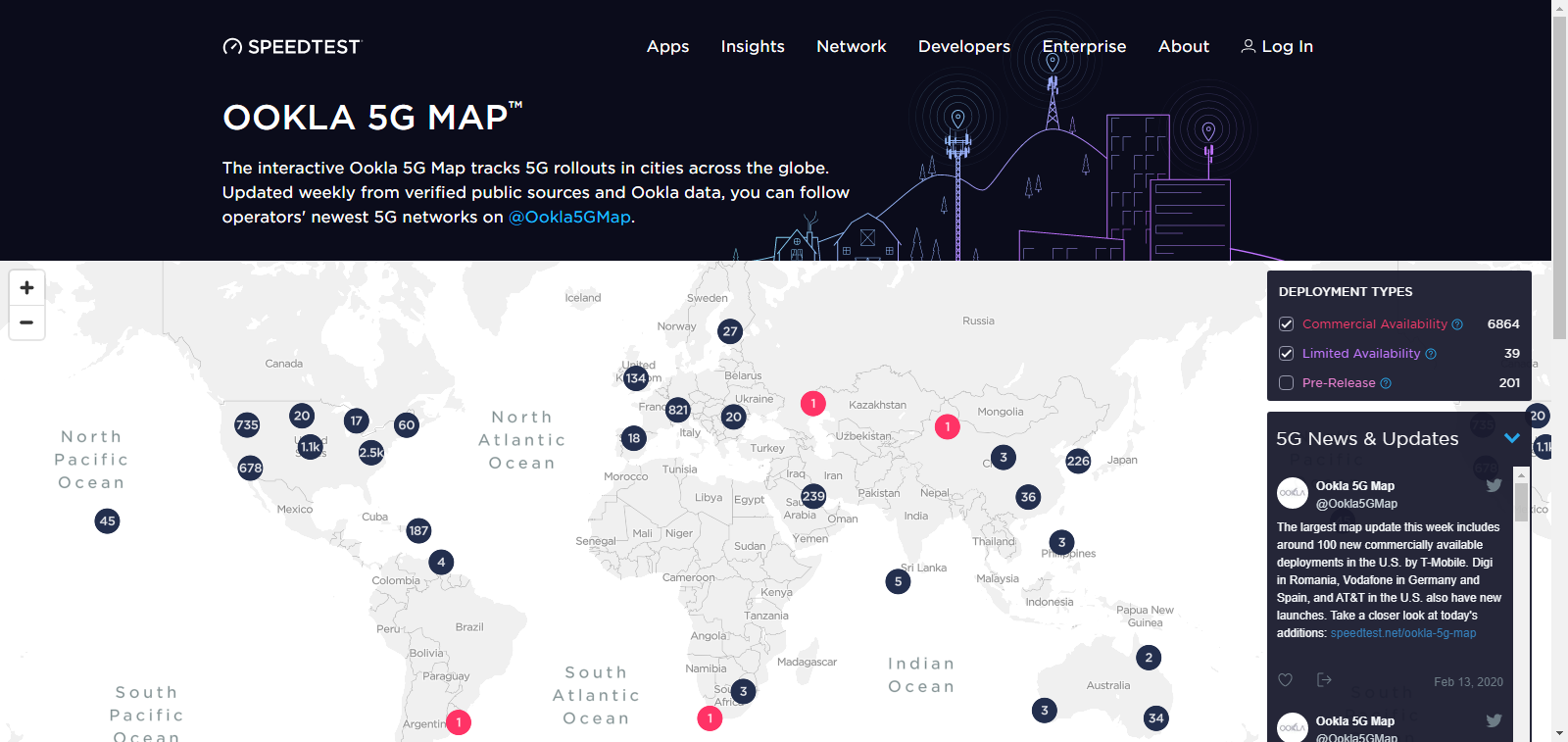Image resolution: width=1568 pixels, height=742 pixels.
Task: Select the 17 cluster in North America
Action: coord(357,420)
